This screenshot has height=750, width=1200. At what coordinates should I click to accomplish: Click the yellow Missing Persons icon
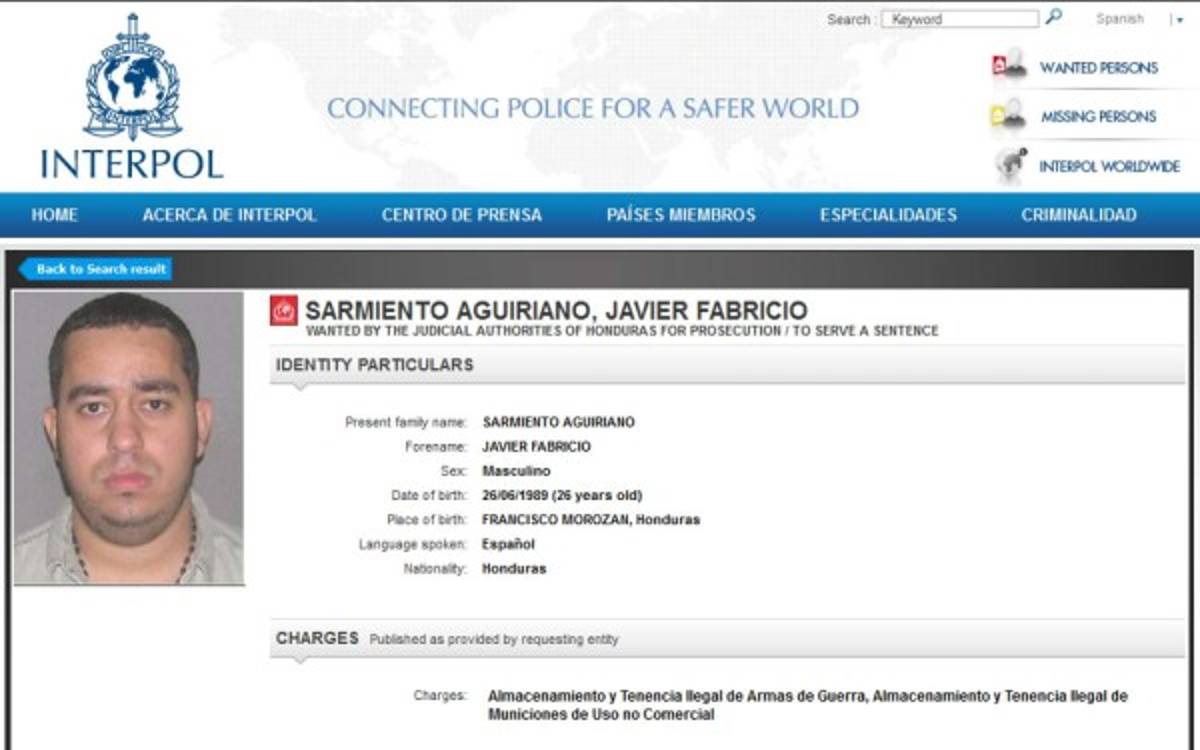click(1009, 115)
